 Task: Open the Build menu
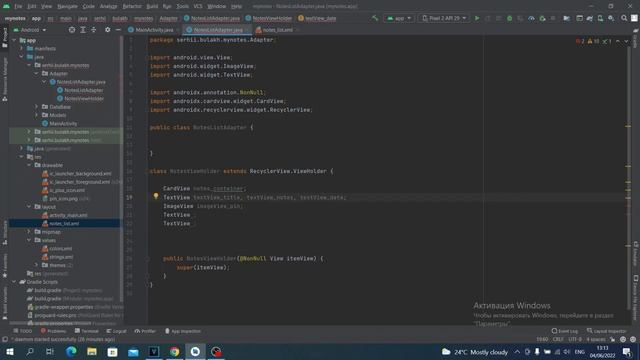[152, 7]
